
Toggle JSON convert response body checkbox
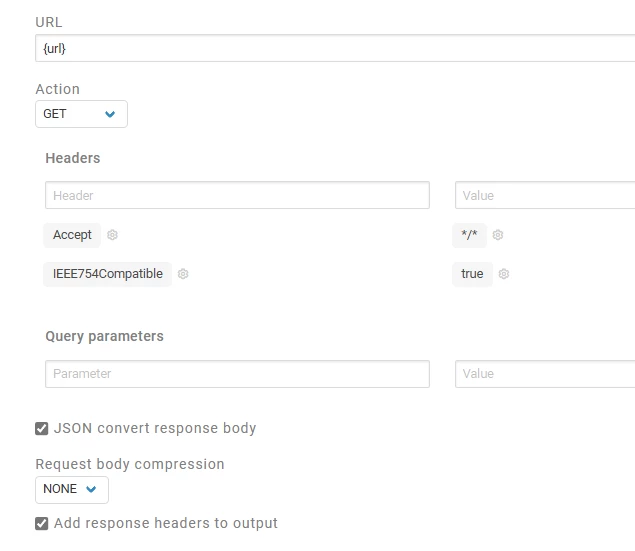(42, 428)
